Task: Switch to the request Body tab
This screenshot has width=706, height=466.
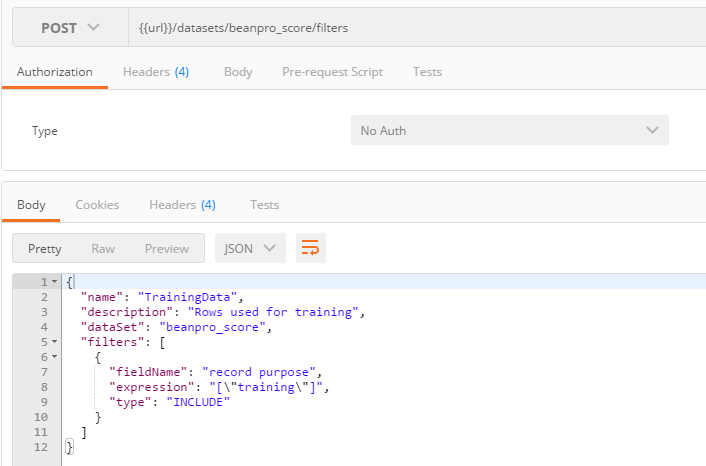Action: (x=238, y=72)
